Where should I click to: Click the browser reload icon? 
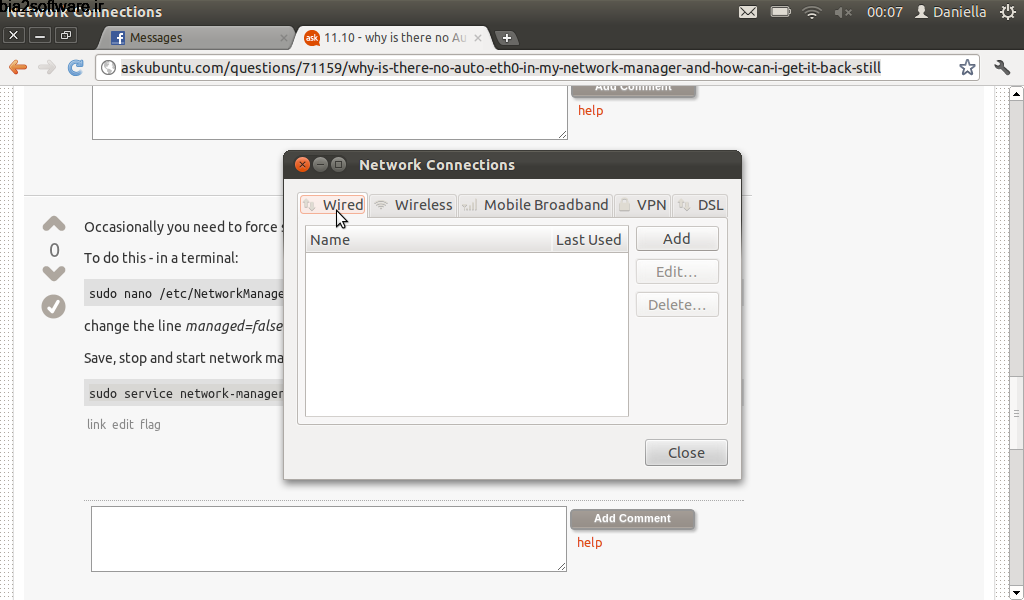pyautogui.click(x=75, y=68)
